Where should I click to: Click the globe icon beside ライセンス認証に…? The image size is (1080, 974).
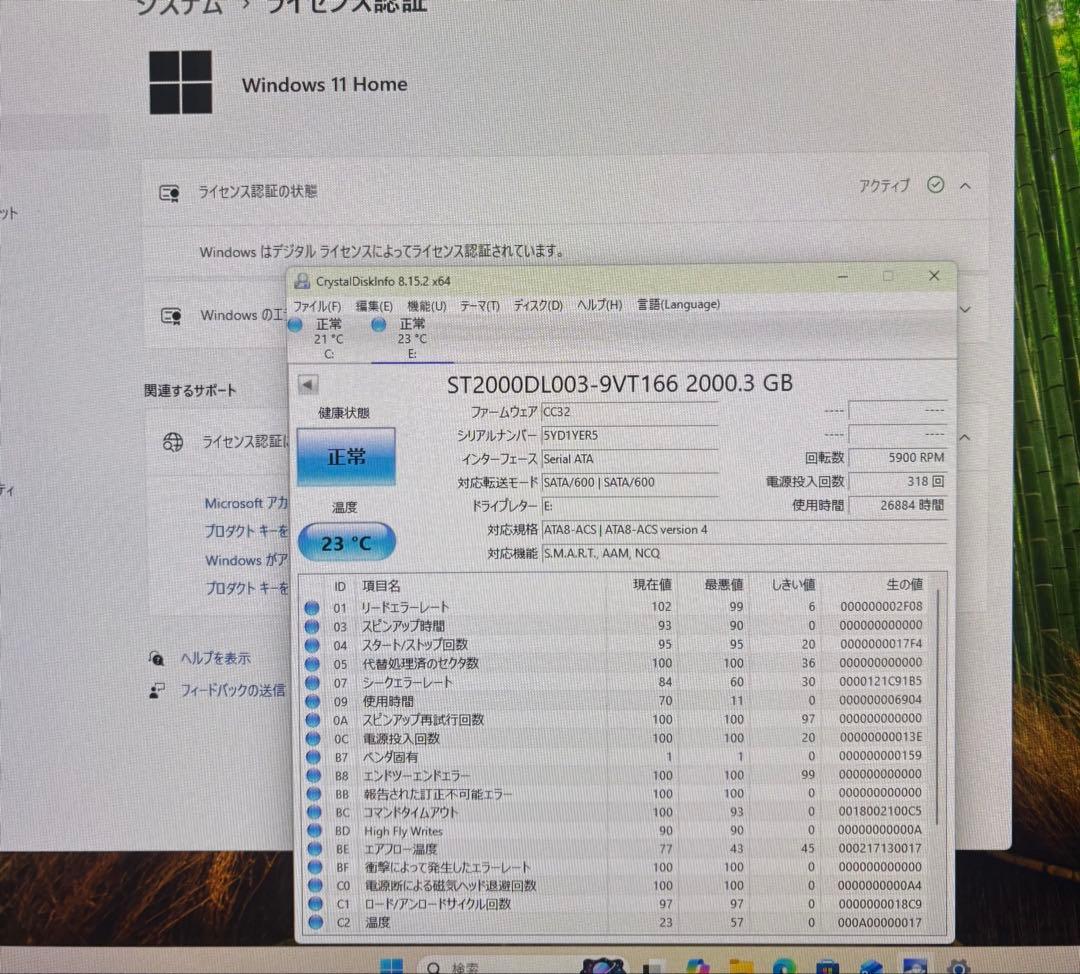click(172, 442)
